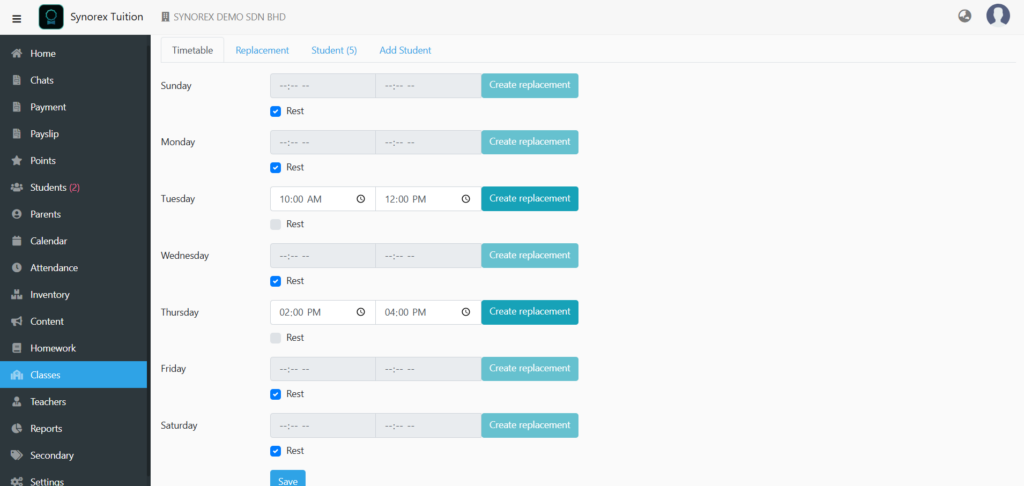
Task: Uncheck the Monday Rest checkbox
Action: click(x=276, y=168)
